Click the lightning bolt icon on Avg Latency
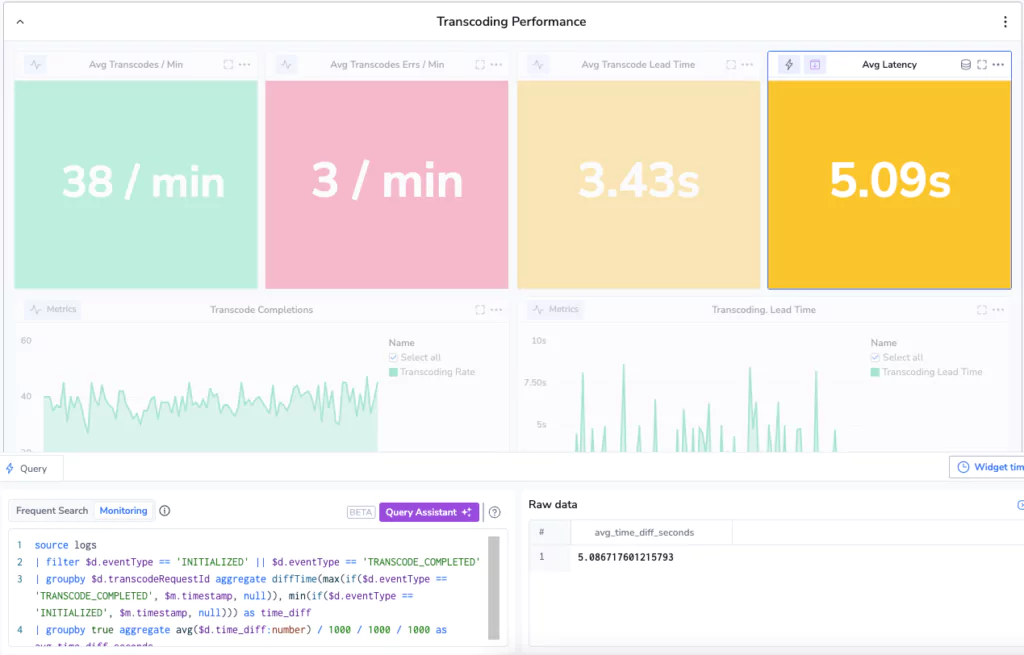 pos(789,65)
